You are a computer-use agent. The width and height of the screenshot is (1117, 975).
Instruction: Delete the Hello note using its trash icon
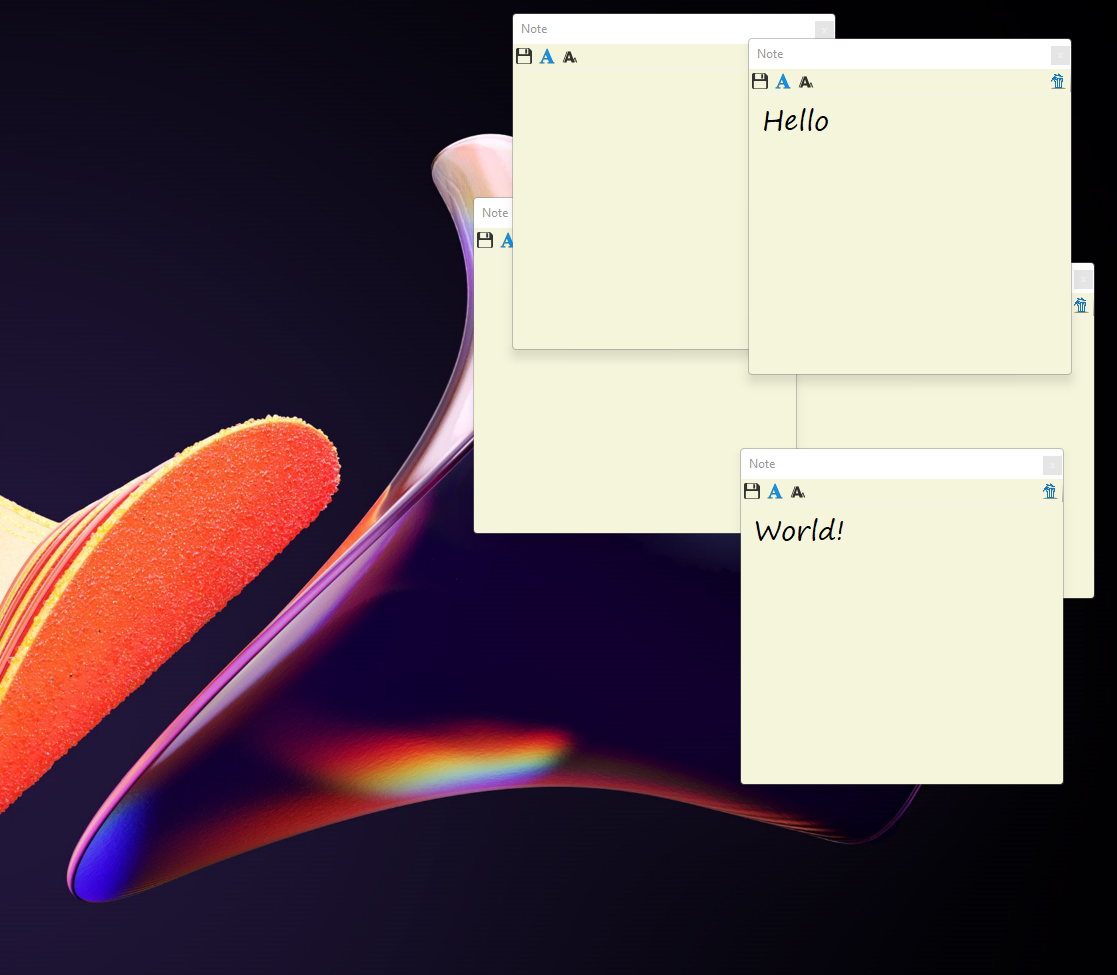pos(1058,81)
